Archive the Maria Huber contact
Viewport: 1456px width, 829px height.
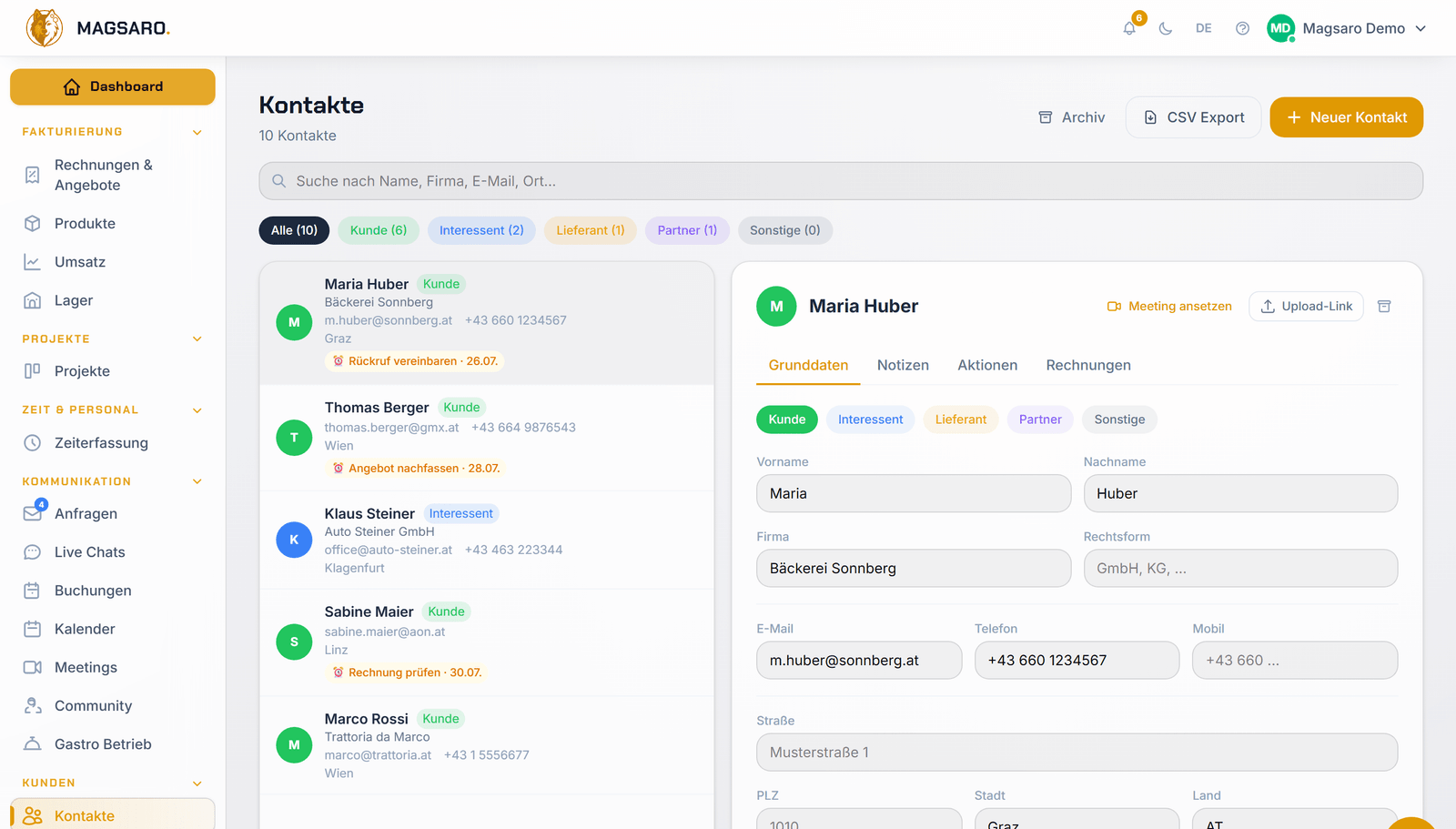pyautogui.click(x=1384, y=307)
